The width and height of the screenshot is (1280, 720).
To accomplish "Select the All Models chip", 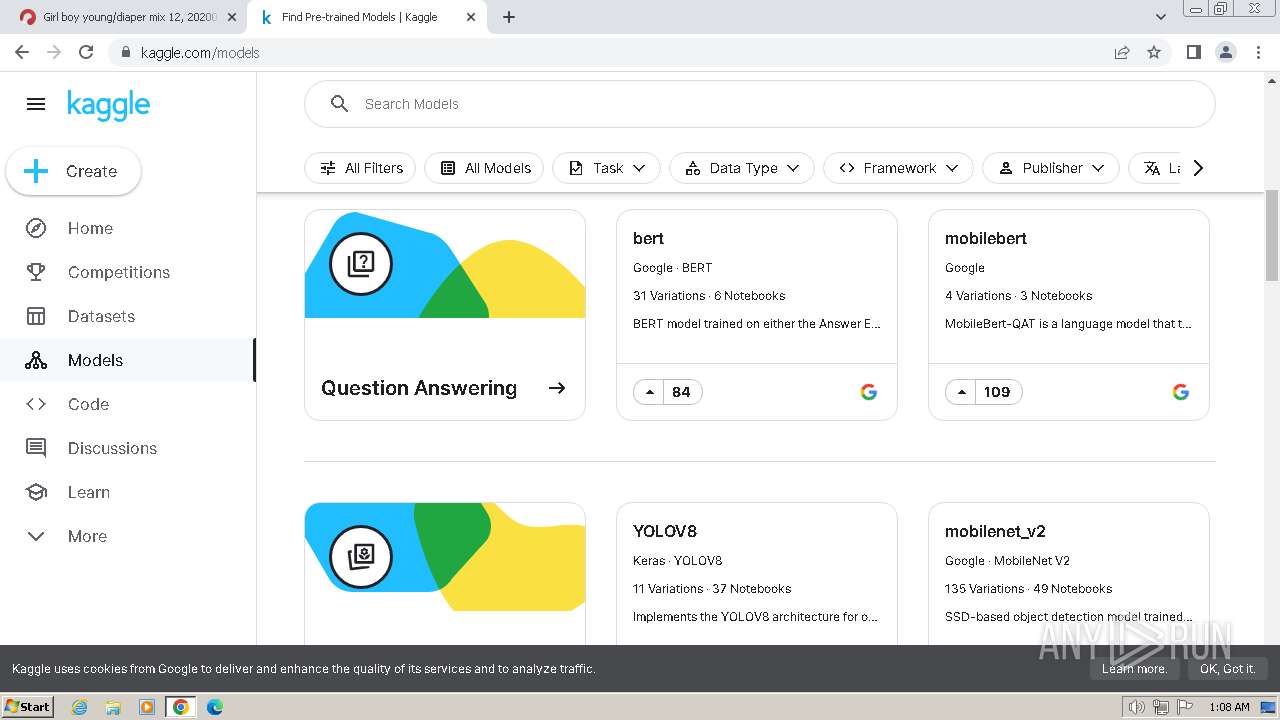I will [x=484, y=168].
